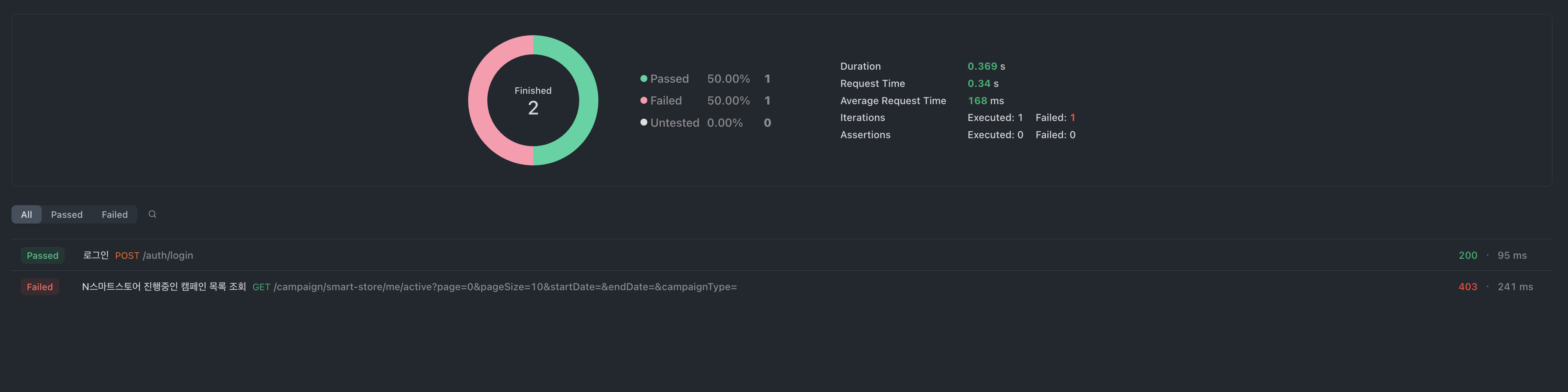Click the white Untested legend dot
The width and height of the screenshot is (1568, 392).
coord(644,122)
